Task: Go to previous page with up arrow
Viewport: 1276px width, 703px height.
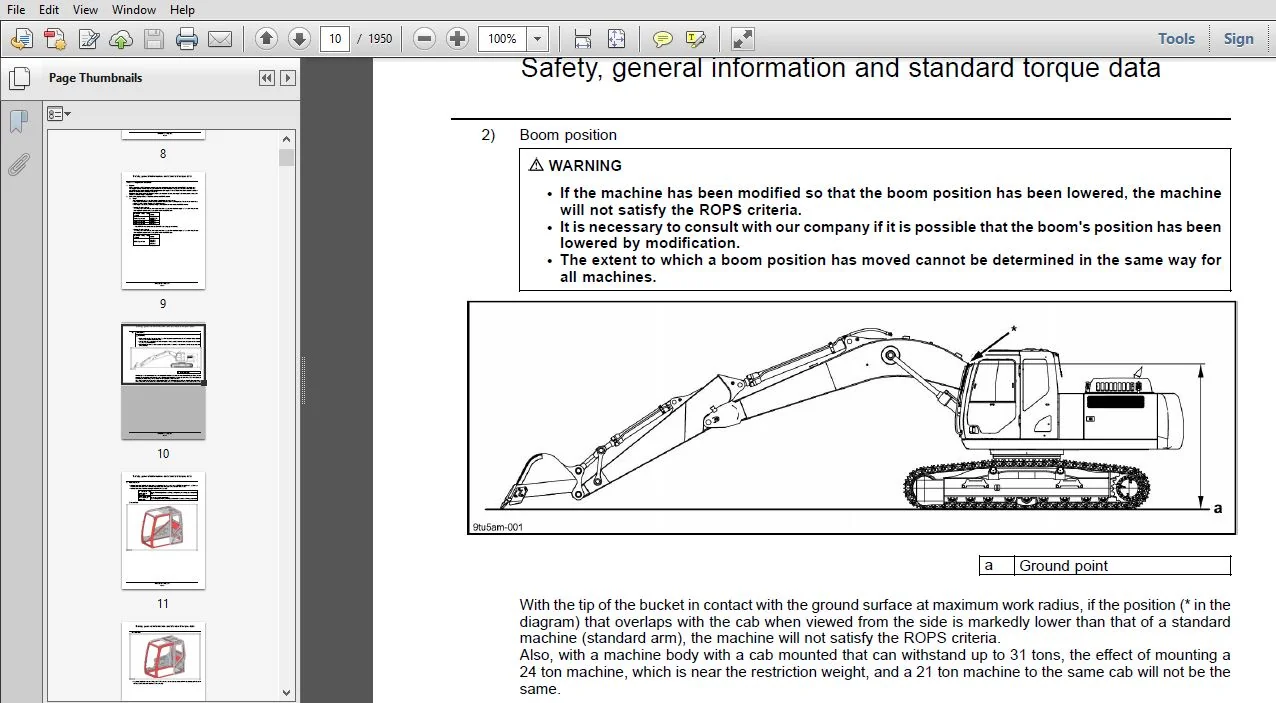Action: [266, 39]
